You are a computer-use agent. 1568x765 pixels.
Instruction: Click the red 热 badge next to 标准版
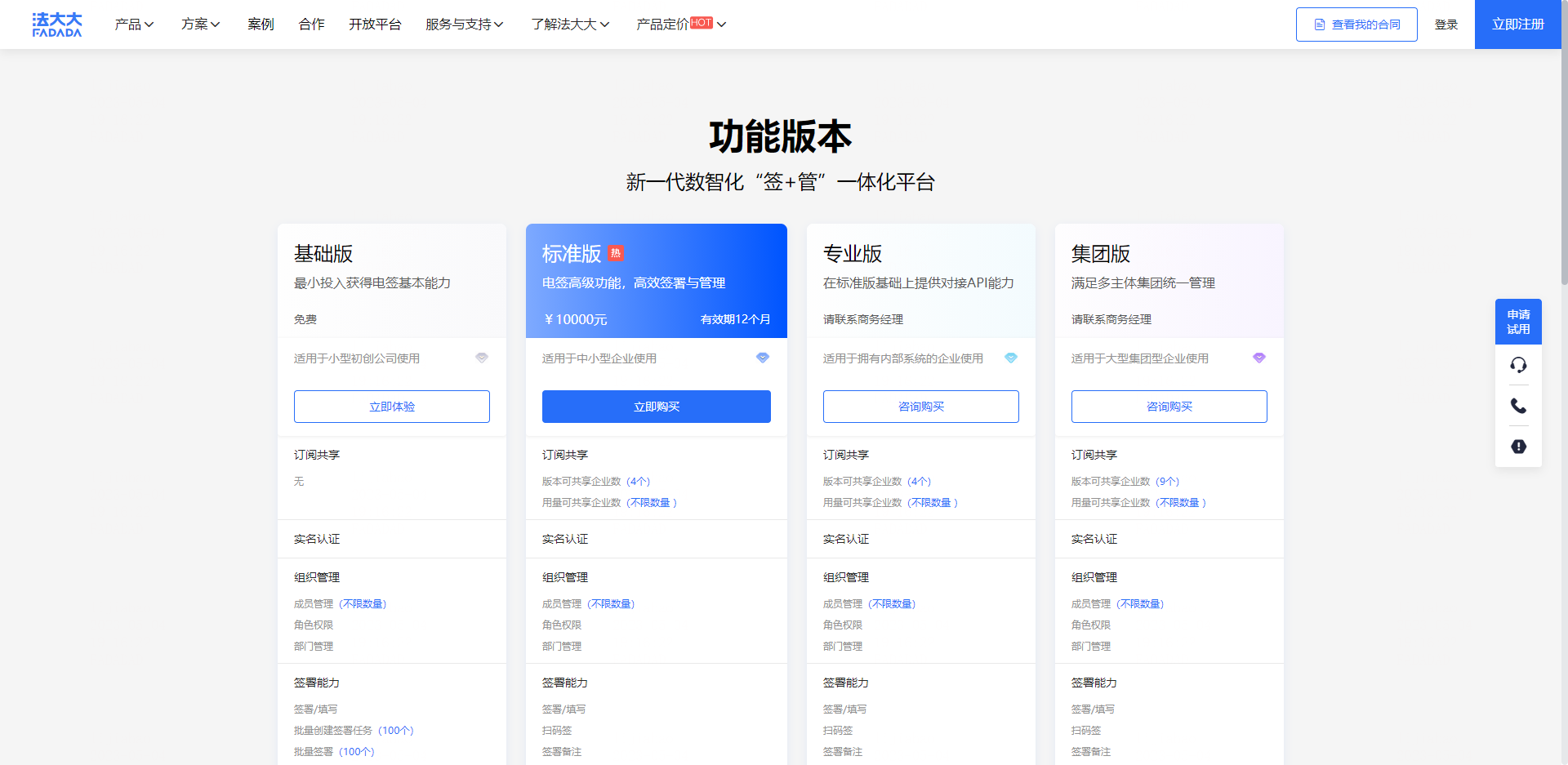616,253
